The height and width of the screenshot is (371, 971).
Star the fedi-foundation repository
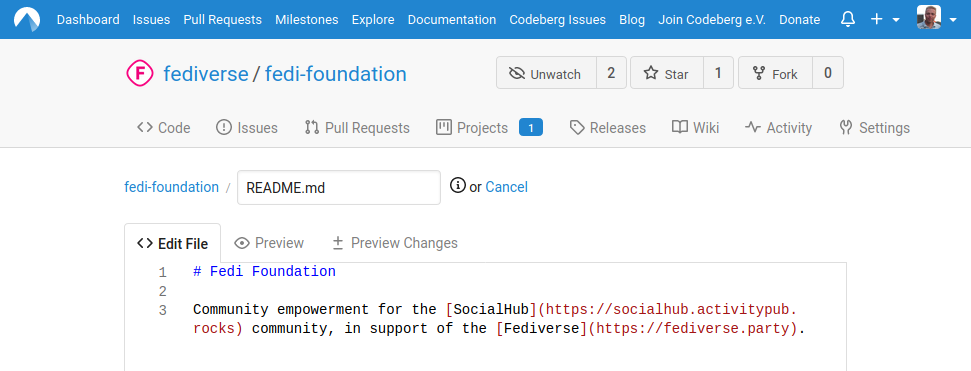click(666, 73)
